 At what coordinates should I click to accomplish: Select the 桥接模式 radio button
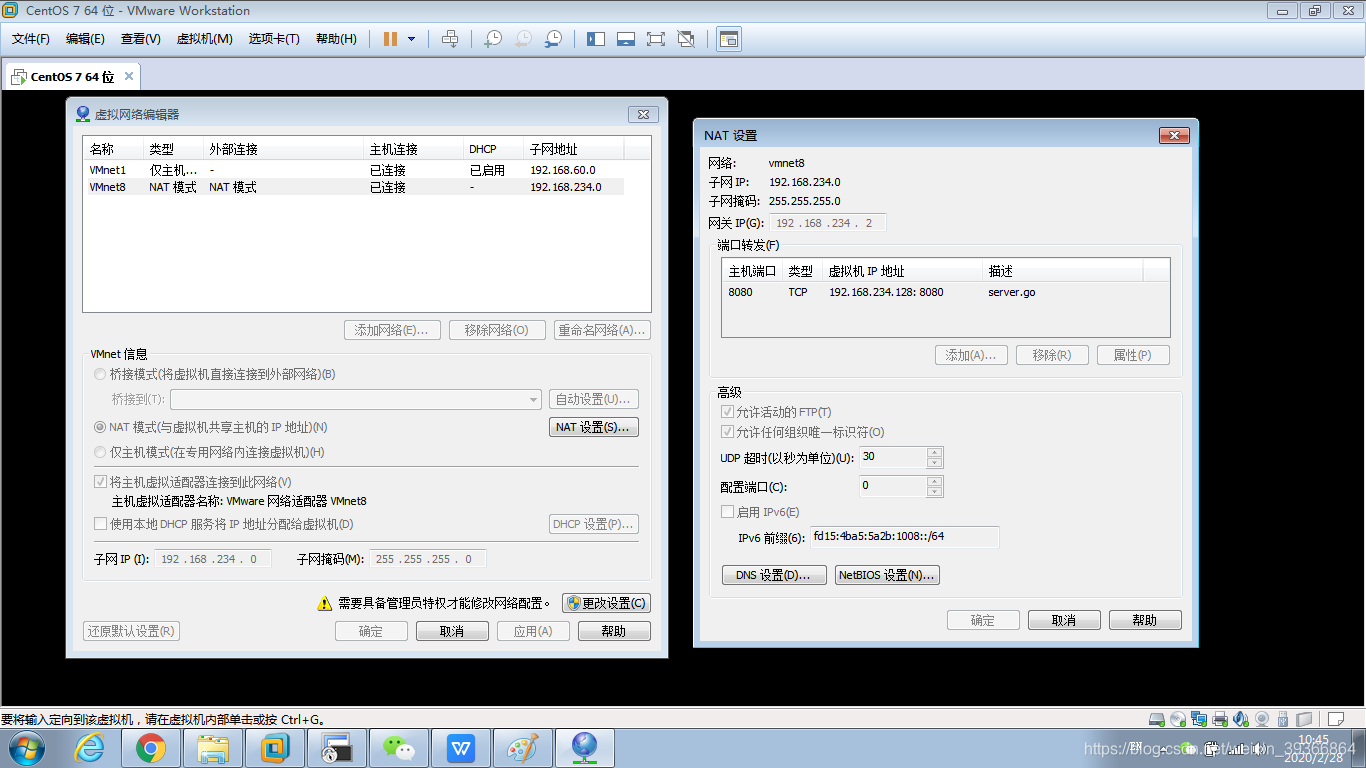[99, 374]
